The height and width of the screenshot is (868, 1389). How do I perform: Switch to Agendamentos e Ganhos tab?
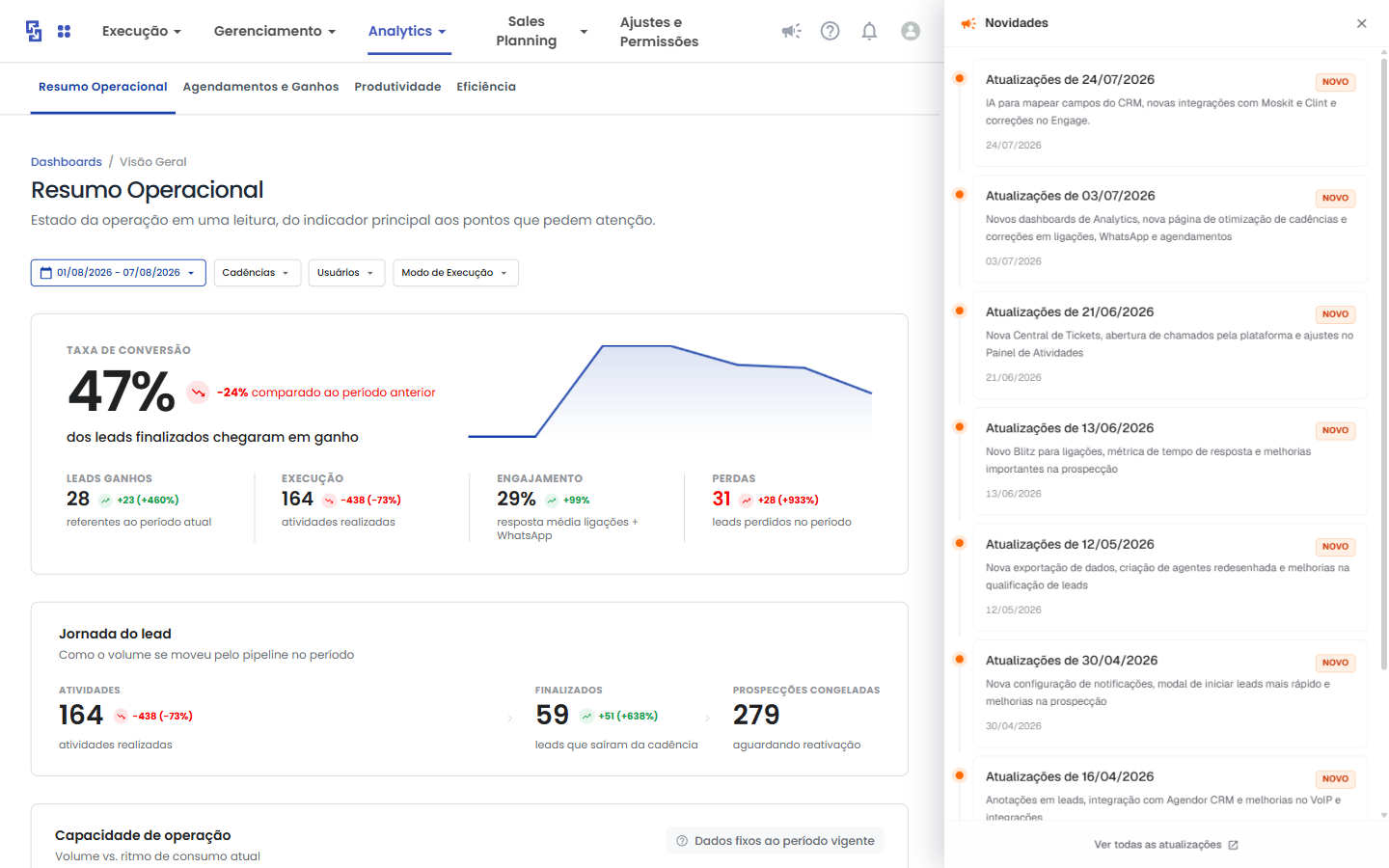260,87
